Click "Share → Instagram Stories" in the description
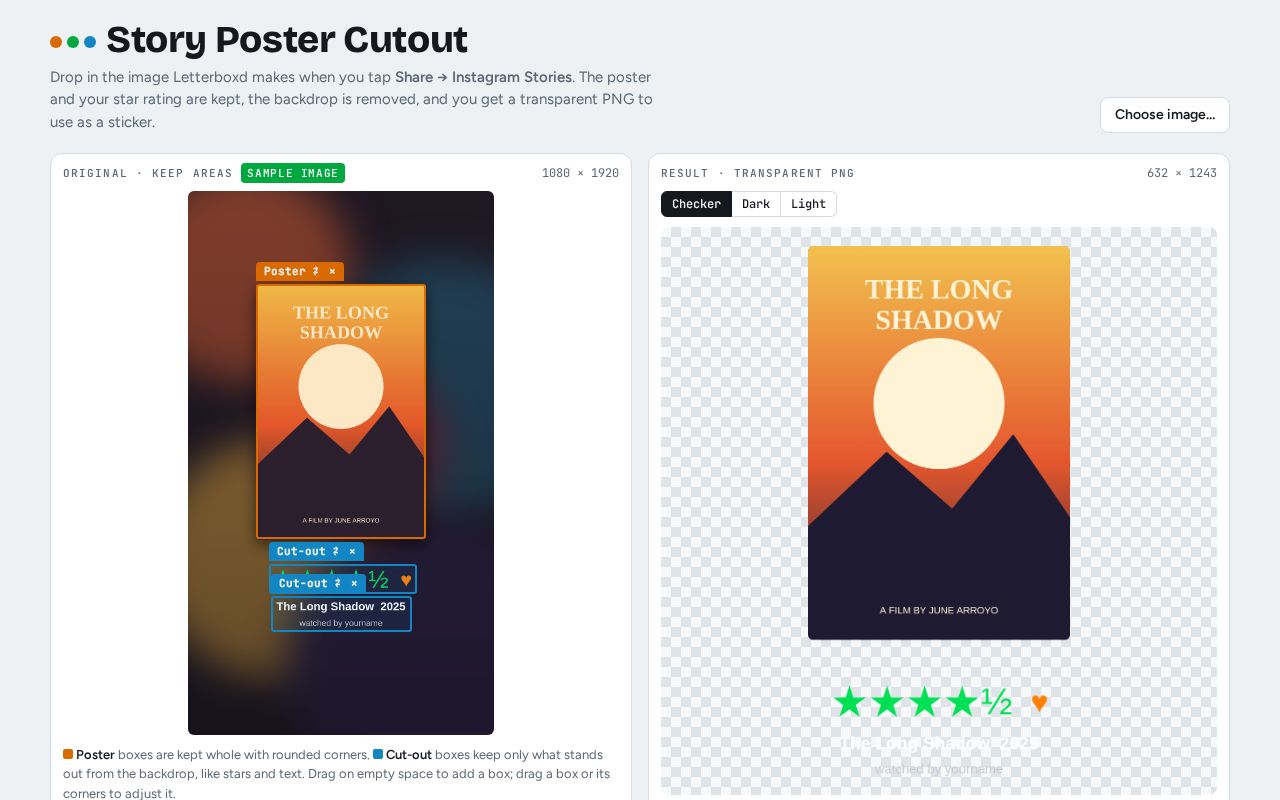Viewport: 1280px width, 800px height. click(483, 77)
